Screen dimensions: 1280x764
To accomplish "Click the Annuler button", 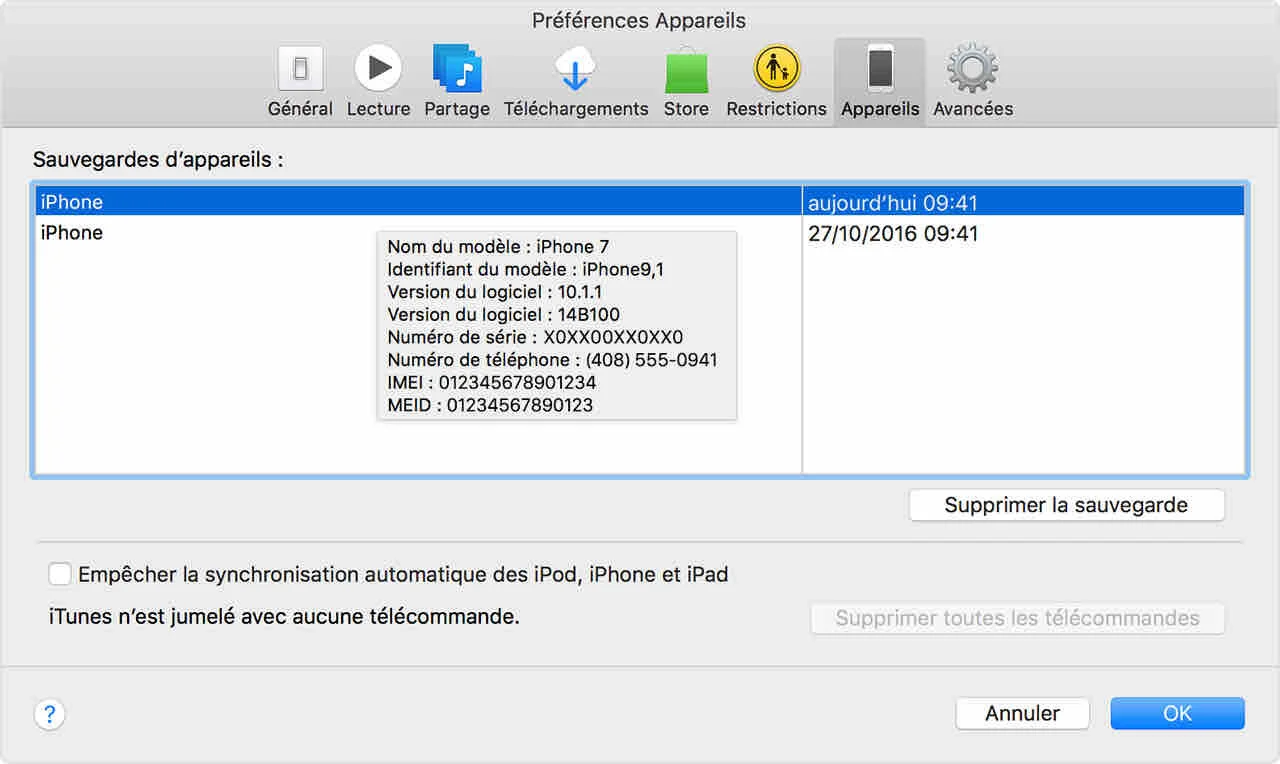I will click(x=1022, y=713).
